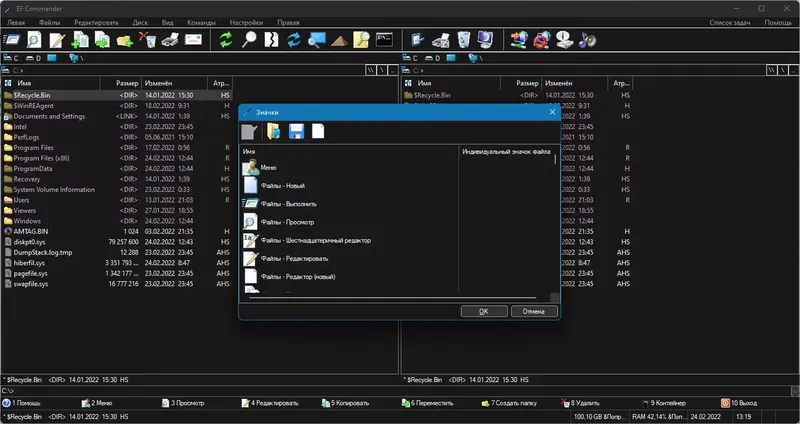Click the yellow note magnifier toolbar icon
The width and height of the screenshot is (800, 424).
pyautogui.click(x=361, y=40)
